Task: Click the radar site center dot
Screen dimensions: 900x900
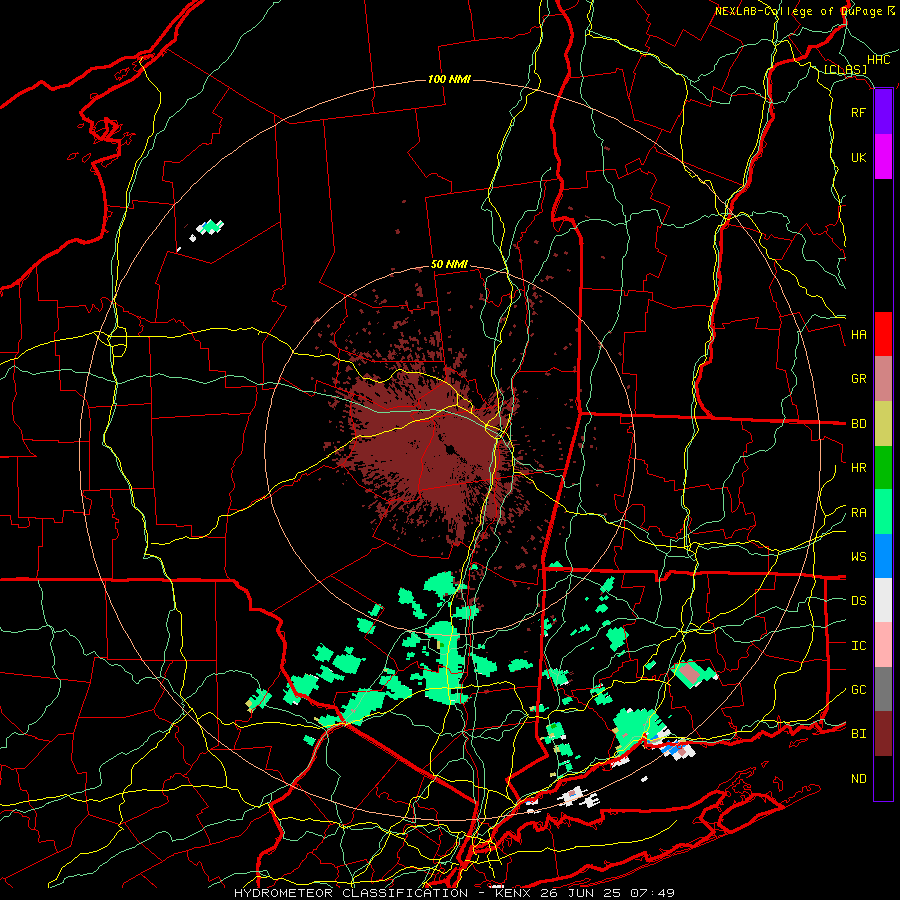Action: (451, 449)
